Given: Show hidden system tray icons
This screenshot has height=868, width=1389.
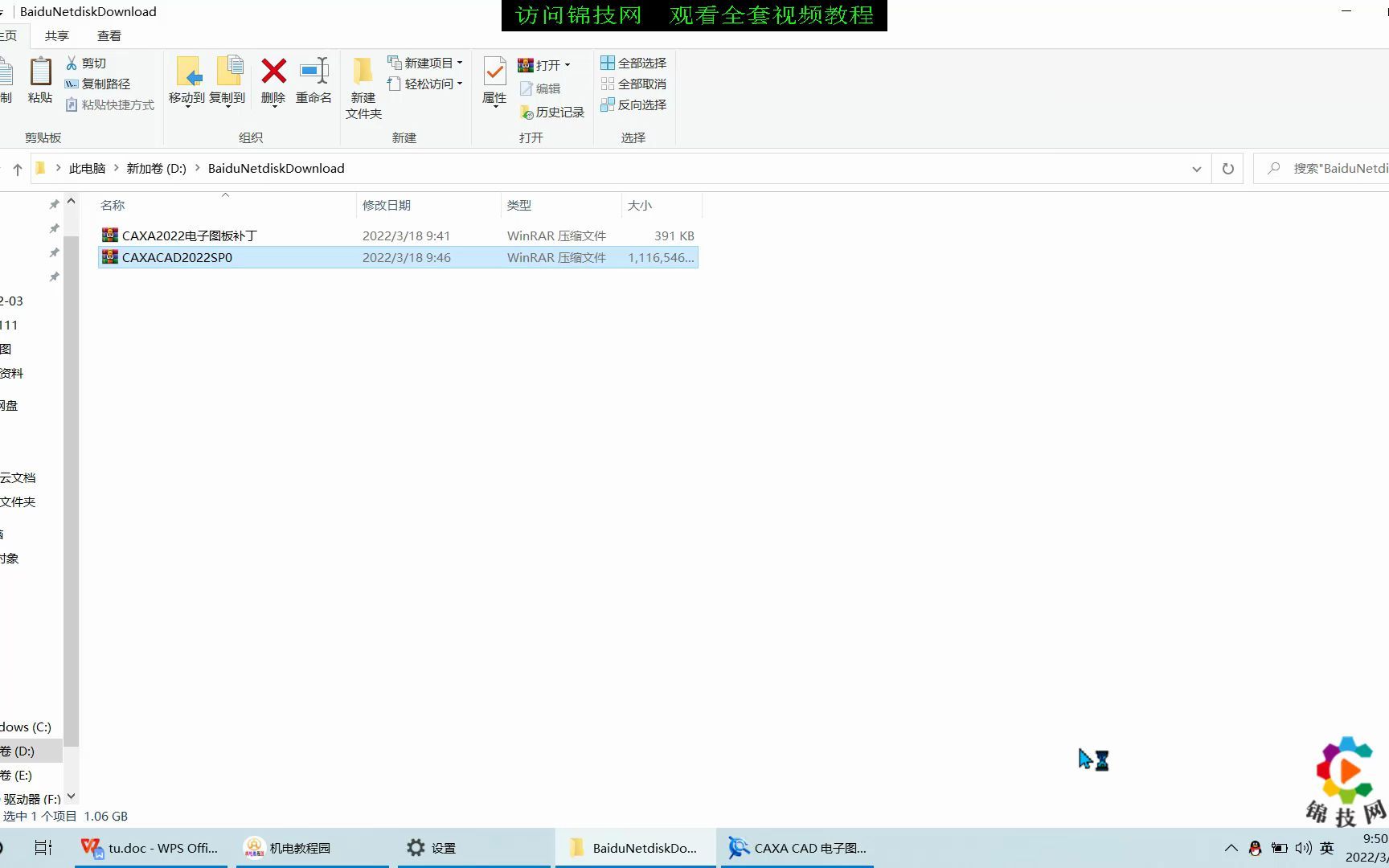Looking at the screenshot, I should tap(1231, 848).
